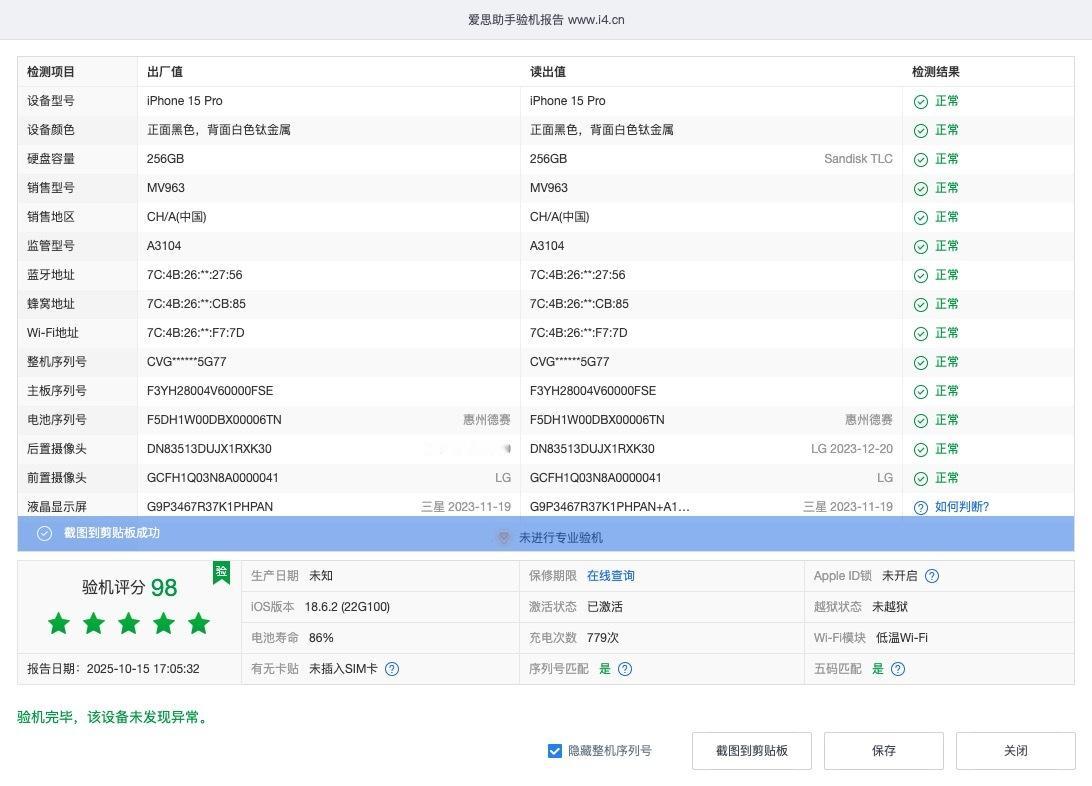Select the read value A3104
The image size is (1092, 786).
547,246
